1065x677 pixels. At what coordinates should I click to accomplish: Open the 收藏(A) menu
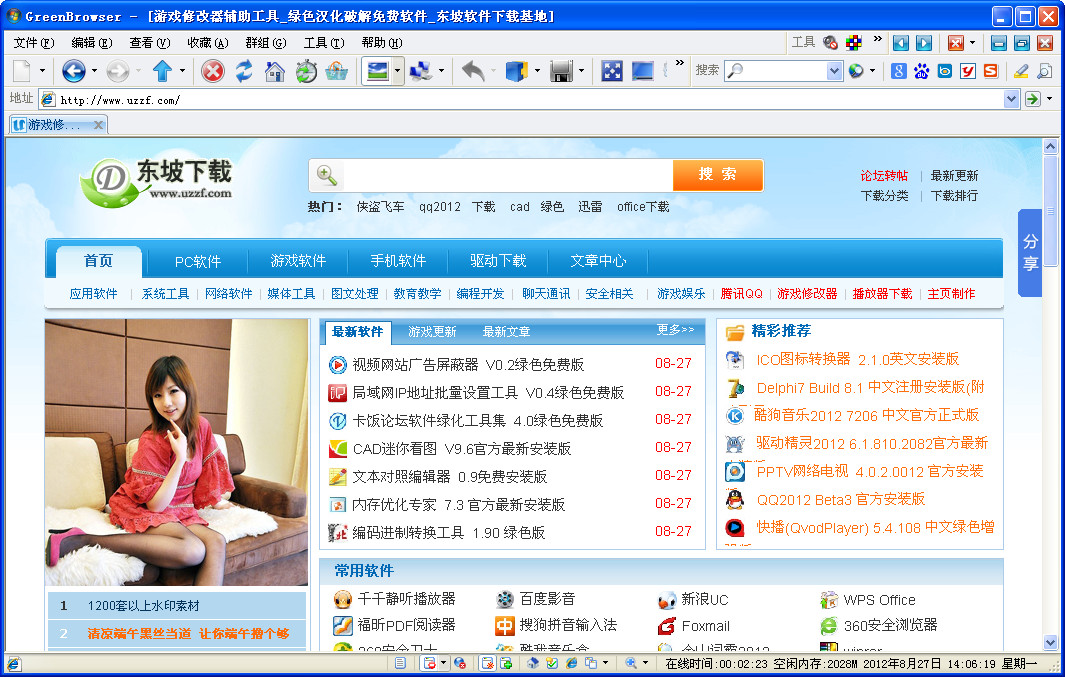click(x=208, y=43)
